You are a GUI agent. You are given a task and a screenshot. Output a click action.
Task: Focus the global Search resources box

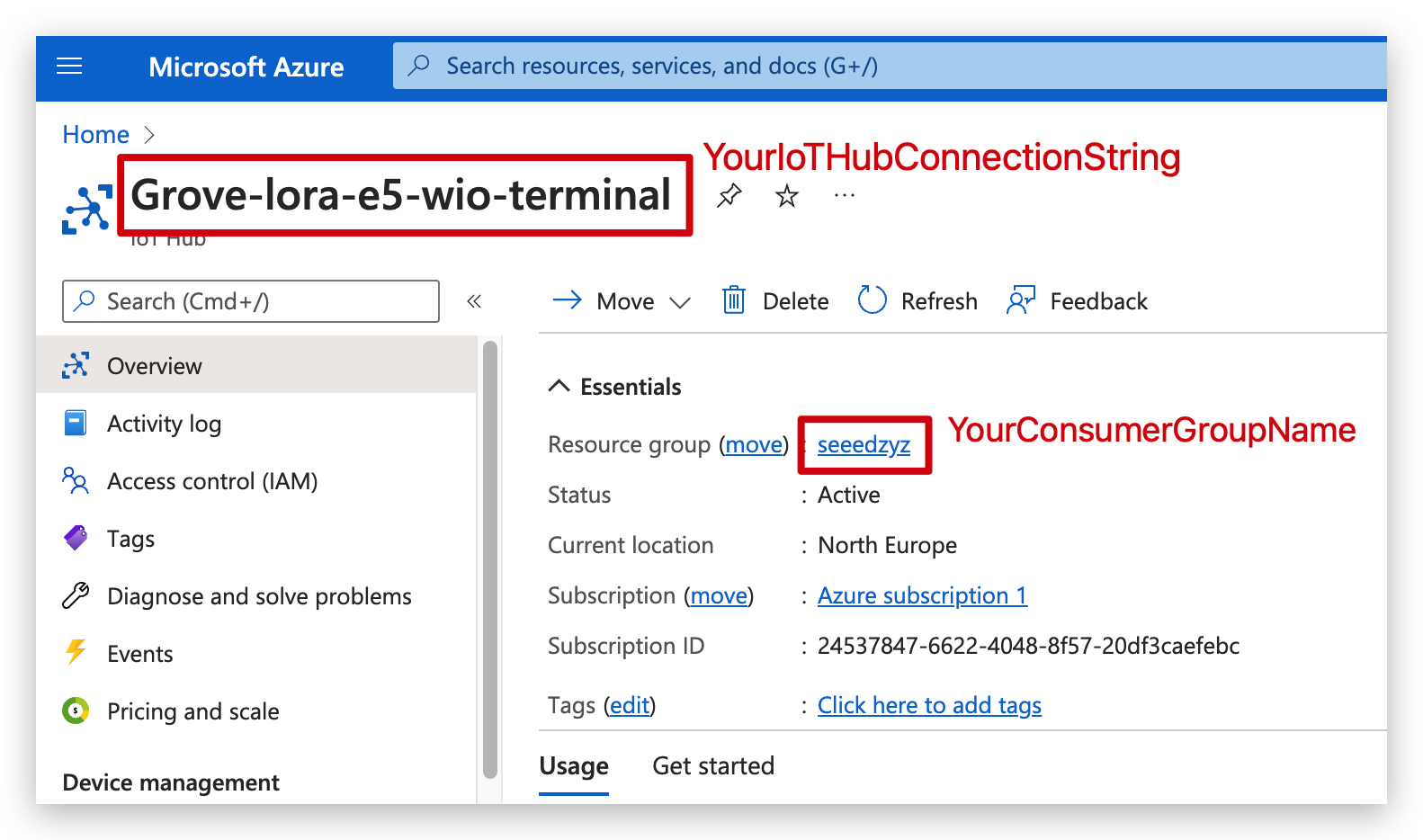(890, 66)
